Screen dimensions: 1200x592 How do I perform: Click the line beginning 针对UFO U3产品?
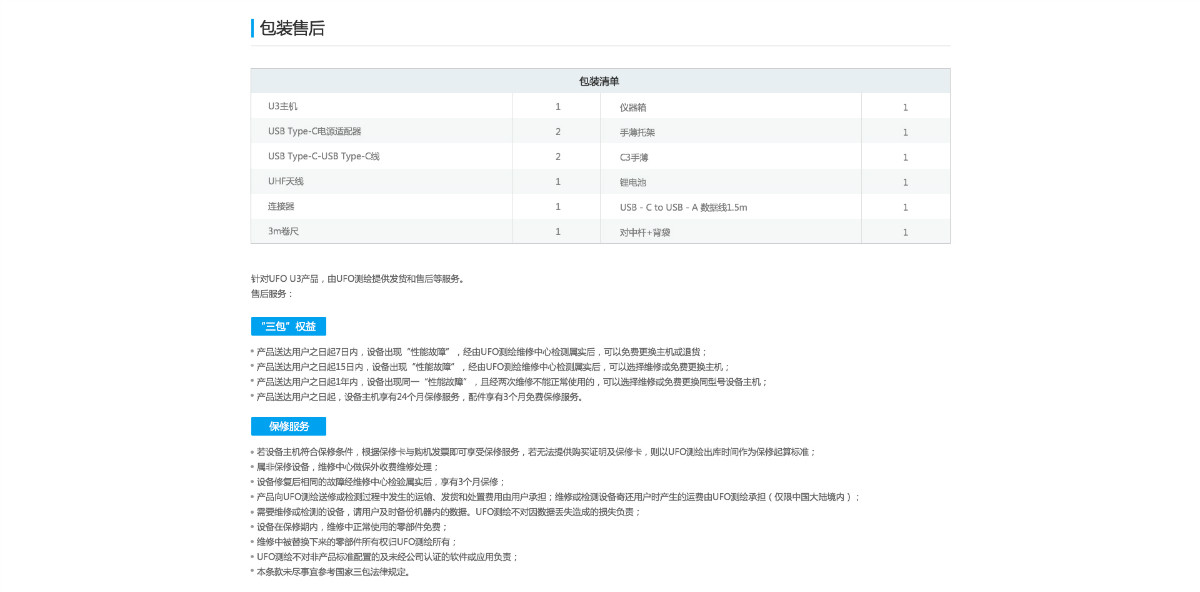tap(357, 279)
